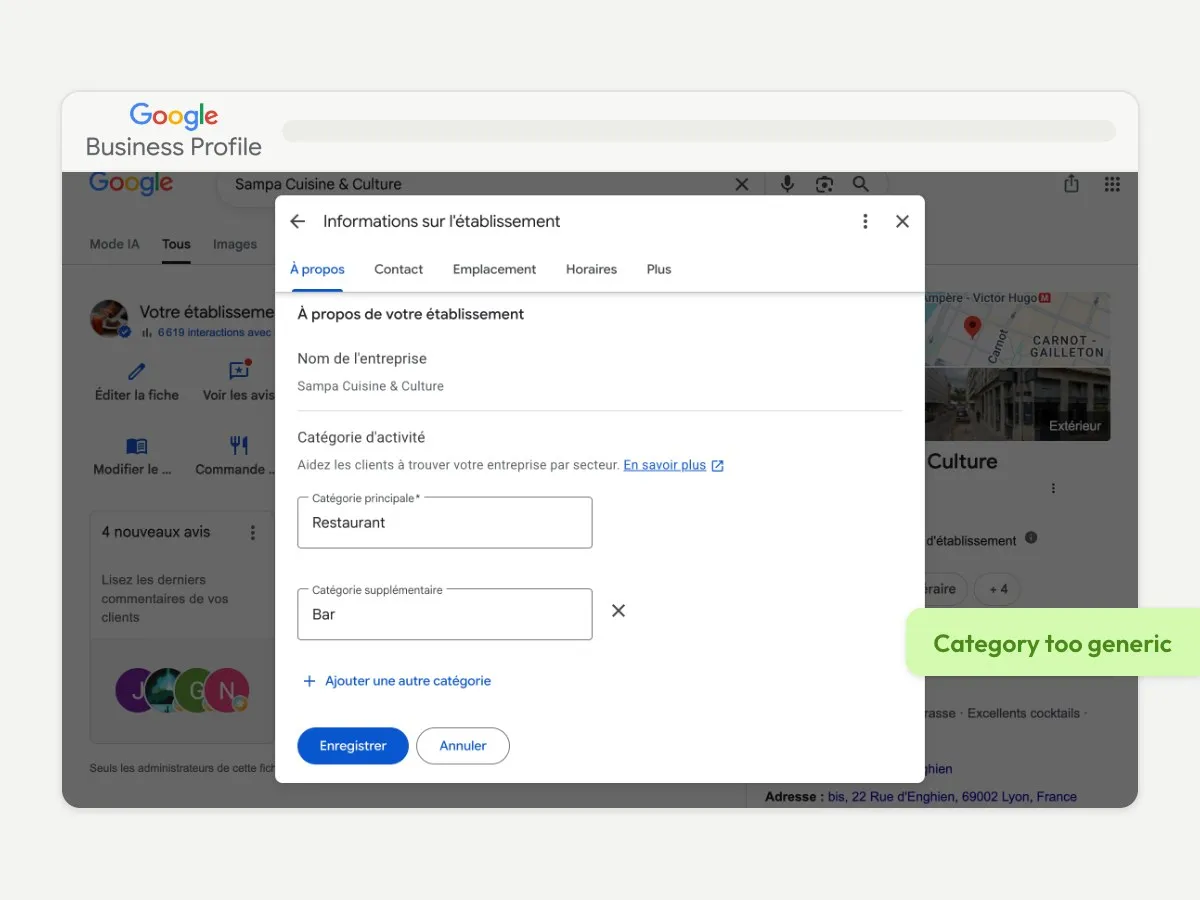The image size is (1200, 900).
Task: Open the Horaires tab
Action: click(591, 270)
